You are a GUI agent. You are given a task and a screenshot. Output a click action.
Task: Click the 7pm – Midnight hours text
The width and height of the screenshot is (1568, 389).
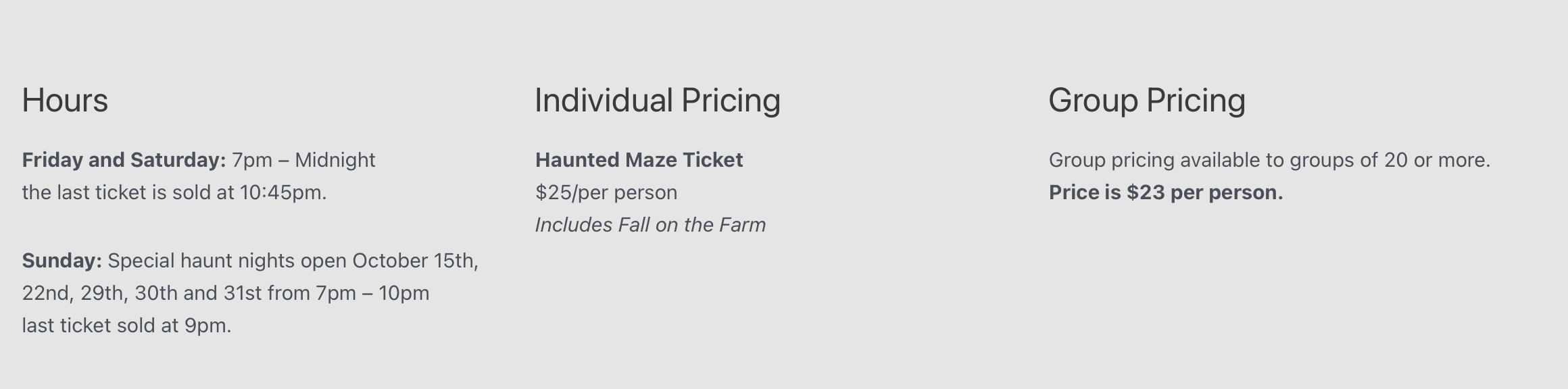click(x=303, y=160)
